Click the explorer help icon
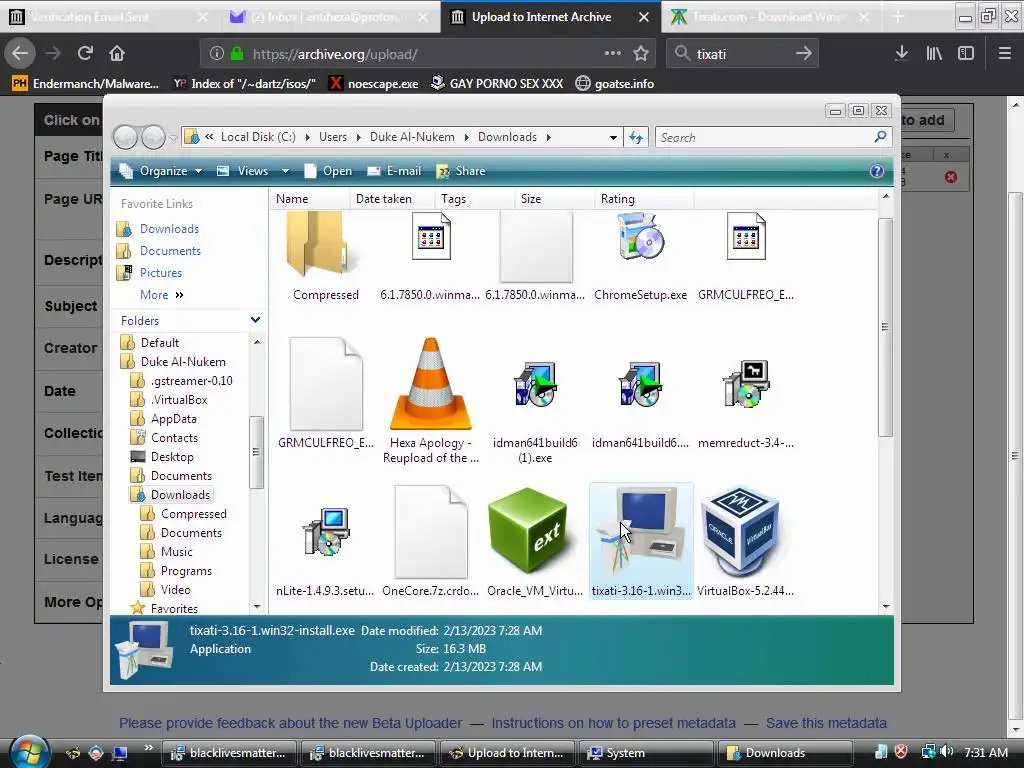Viewport: 1024px width, 768px height. point(876,171)
